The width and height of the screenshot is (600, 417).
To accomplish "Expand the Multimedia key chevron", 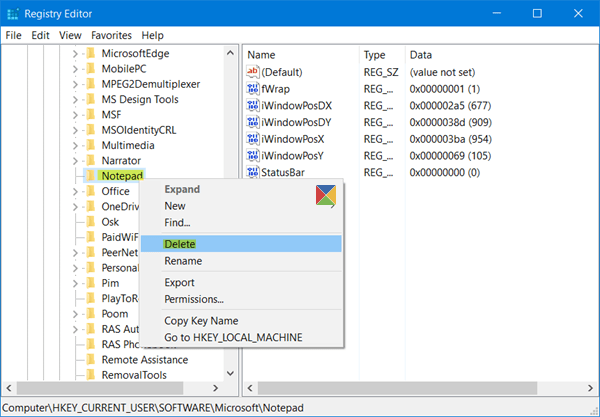I will point(75,146).
